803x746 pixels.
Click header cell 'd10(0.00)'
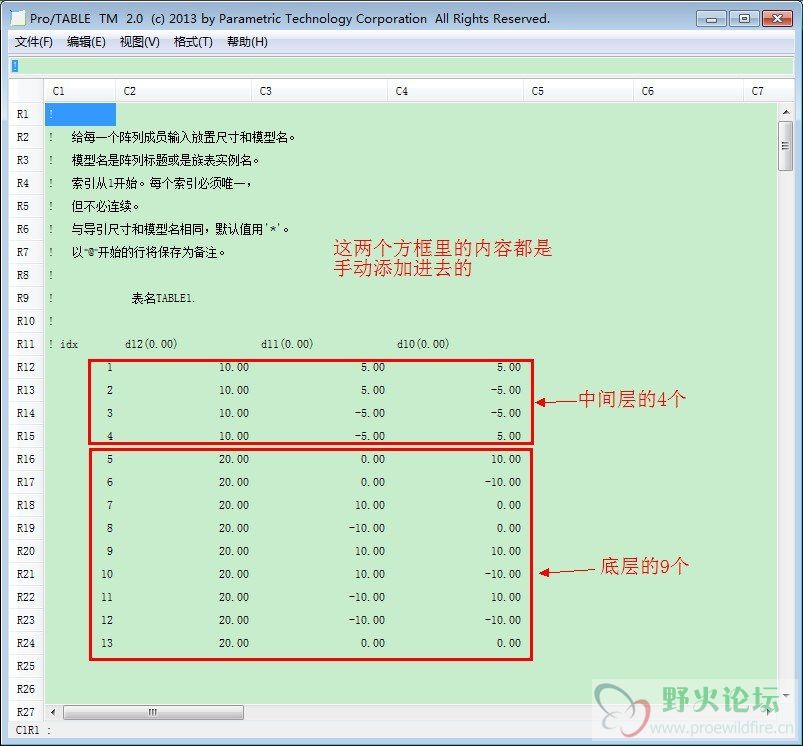423,344
